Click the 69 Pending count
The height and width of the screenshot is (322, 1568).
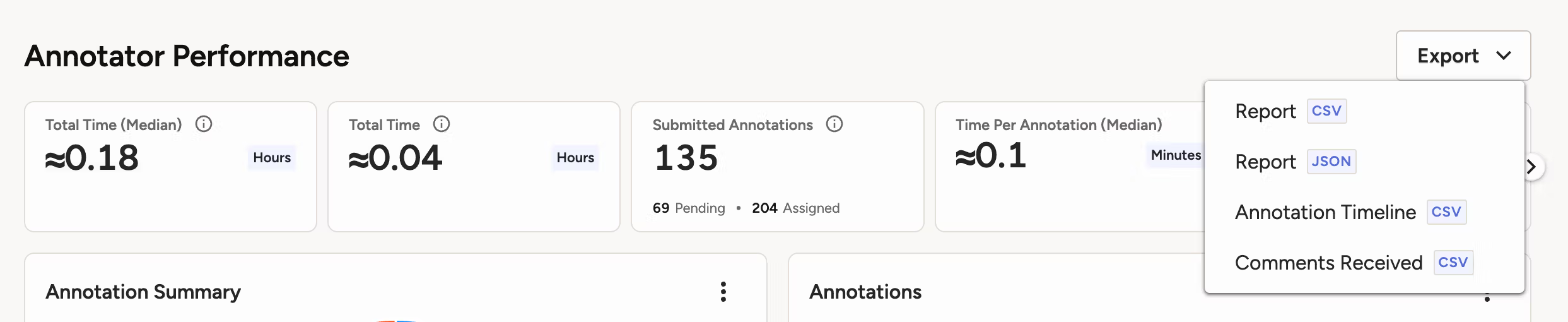coord(689,208)
